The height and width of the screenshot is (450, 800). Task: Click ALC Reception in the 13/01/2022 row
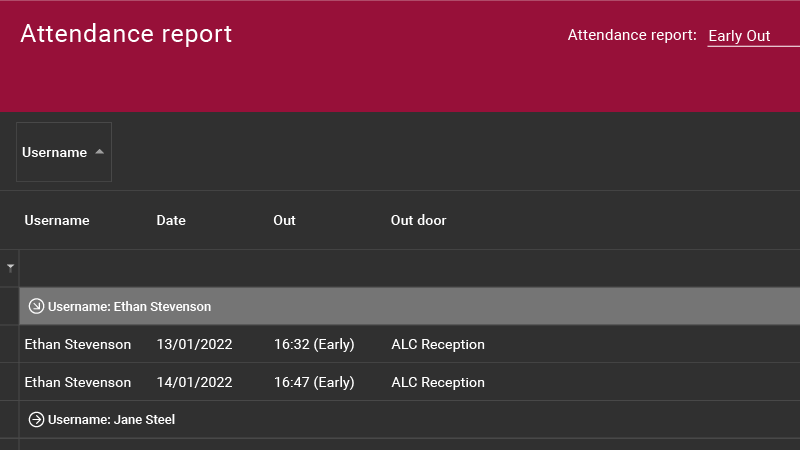pyautogui.click(x=438, y=344)
